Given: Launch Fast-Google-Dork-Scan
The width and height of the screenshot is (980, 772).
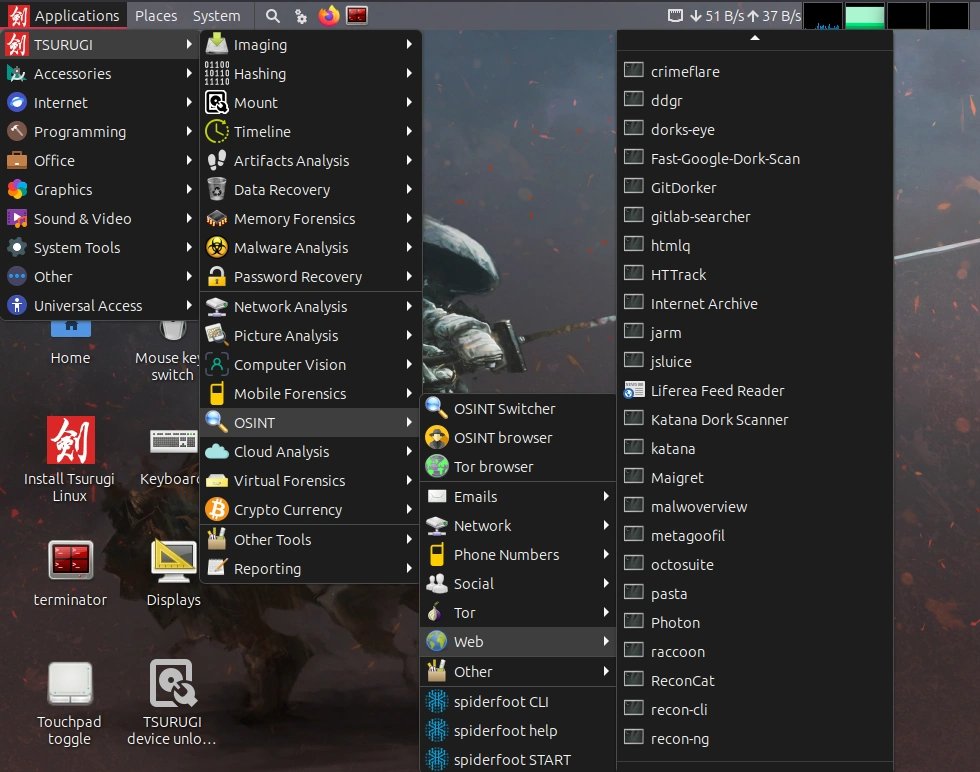Looking at the screenshot, I should (x=754, y=158).
